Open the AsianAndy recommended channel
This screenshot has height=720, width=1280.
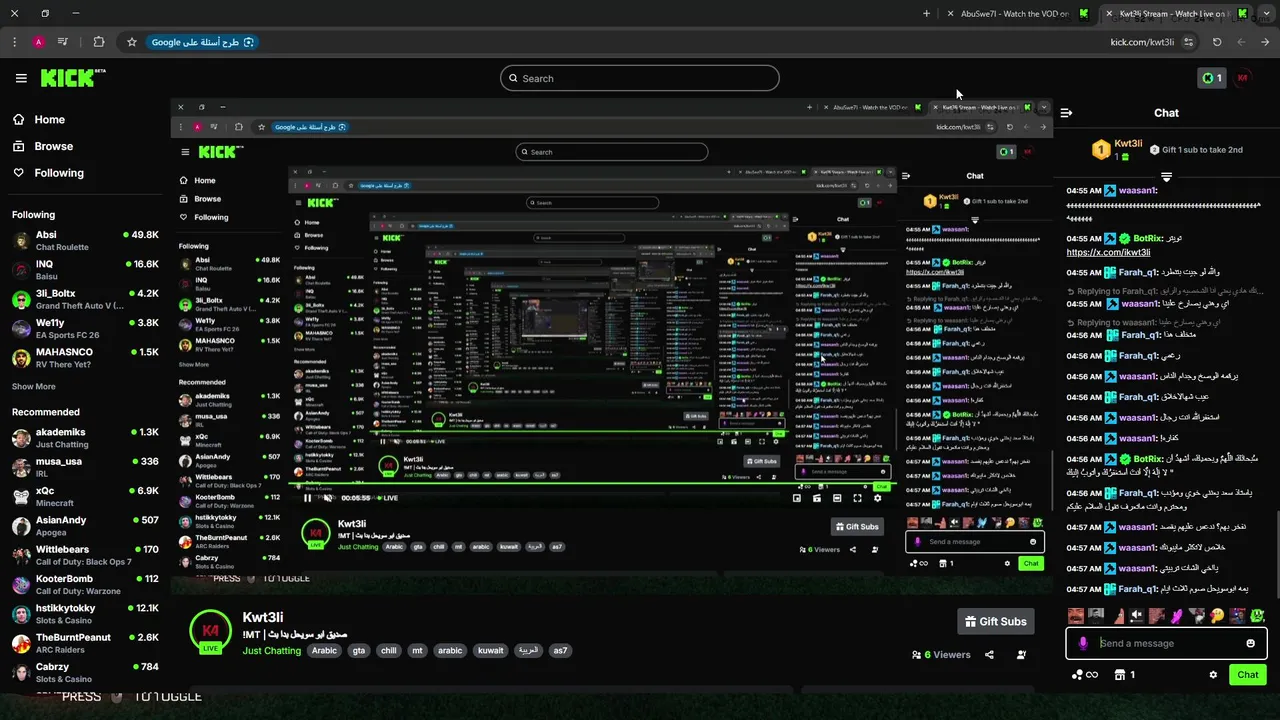pyautogui.click(x=85, y=526)
